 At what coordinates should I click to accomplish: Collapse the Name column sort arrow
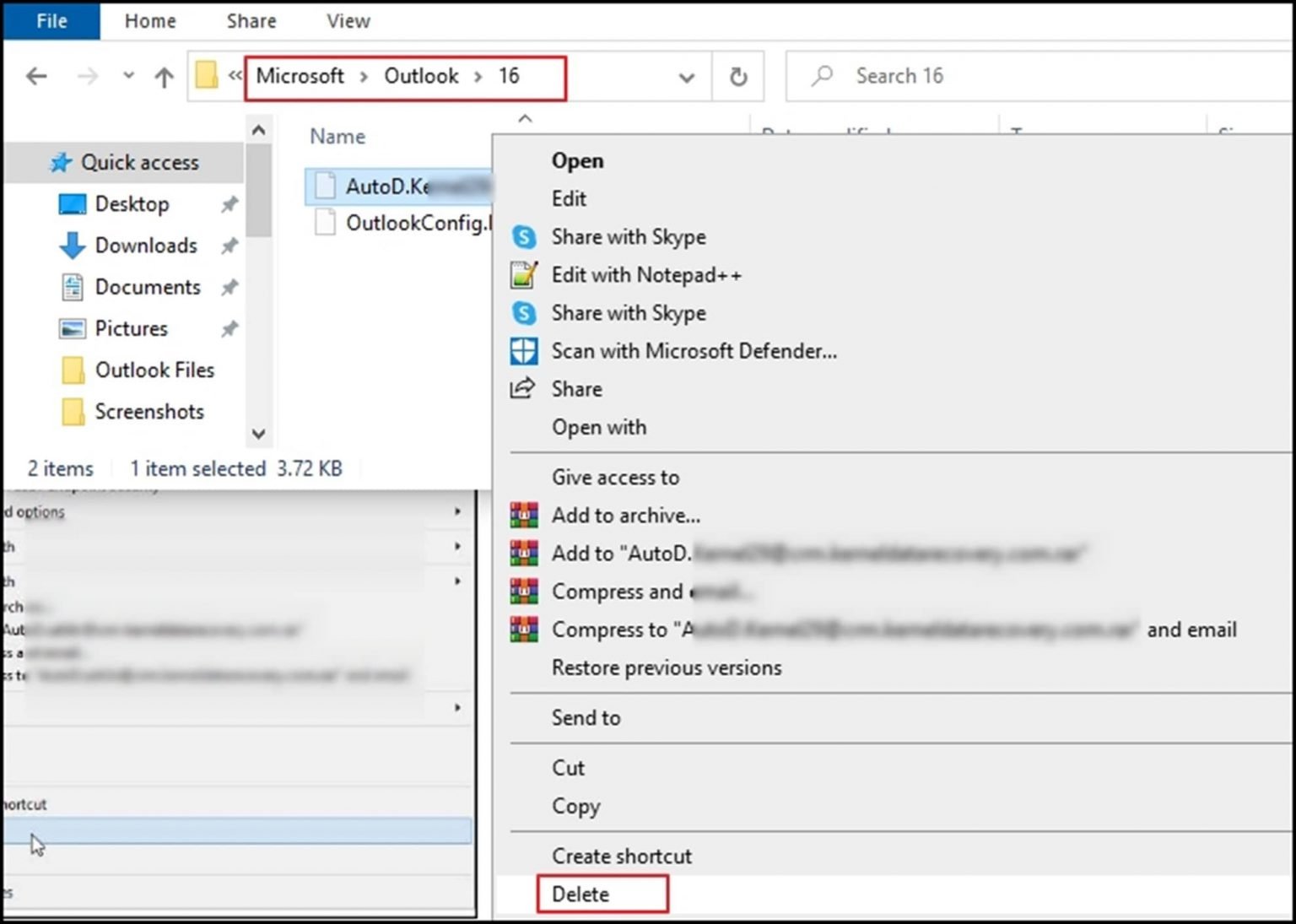coord(525,119)
